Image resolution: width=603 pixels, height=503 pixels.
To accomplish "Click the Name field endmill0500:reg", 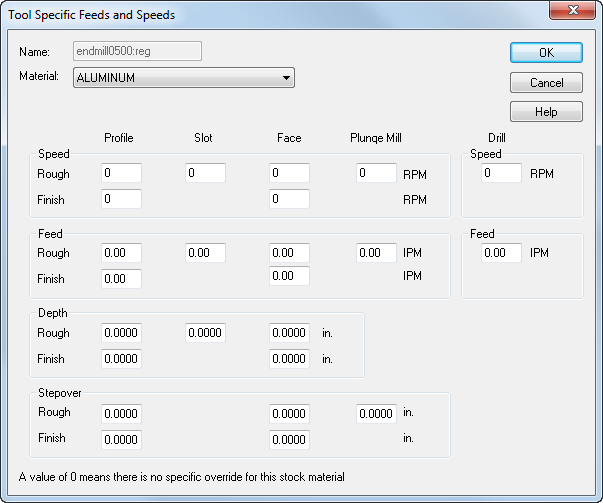I will [137, 51].
